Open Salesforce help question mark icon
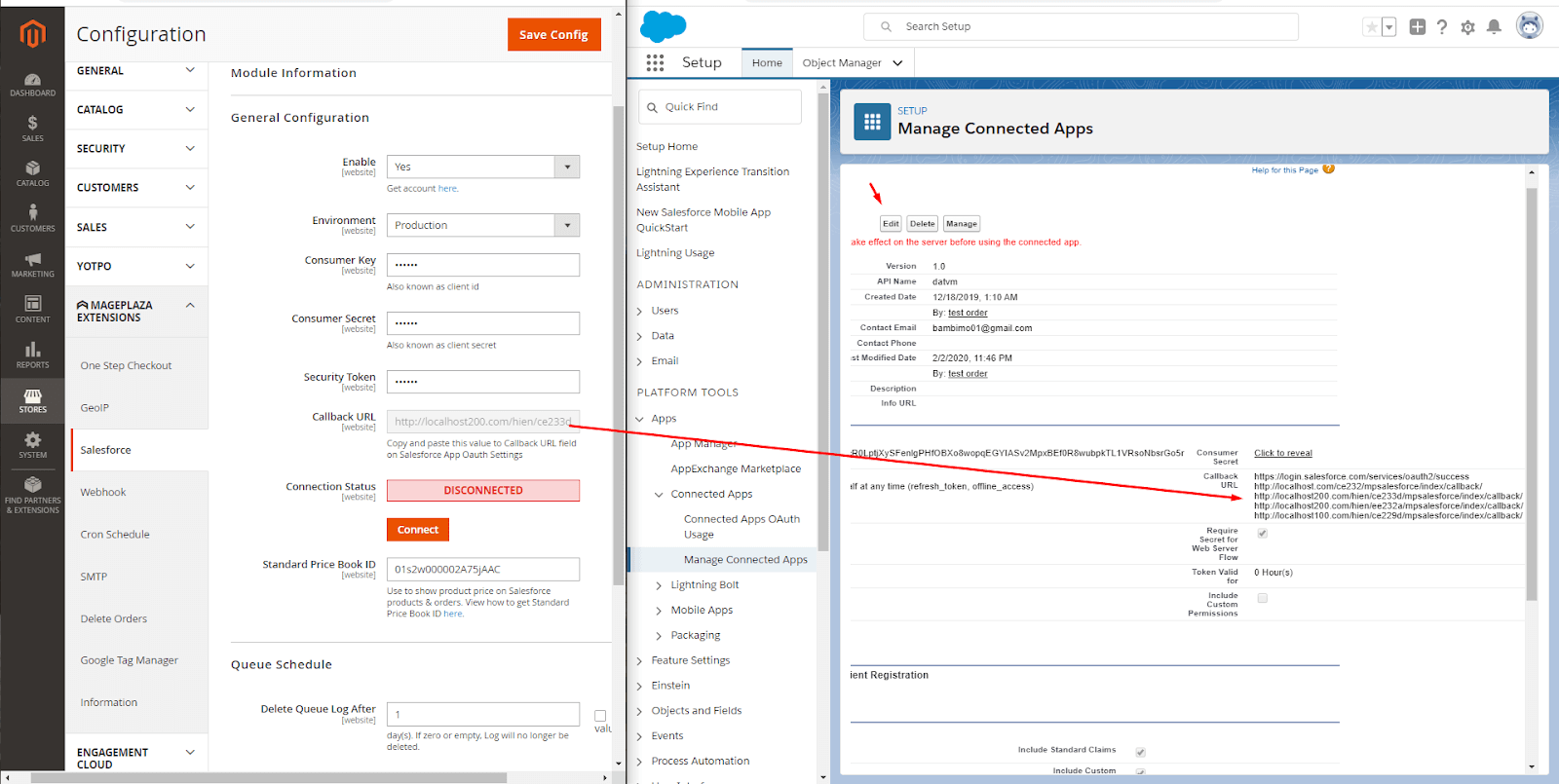1559x784 pixels. [x=1442, y=27]
